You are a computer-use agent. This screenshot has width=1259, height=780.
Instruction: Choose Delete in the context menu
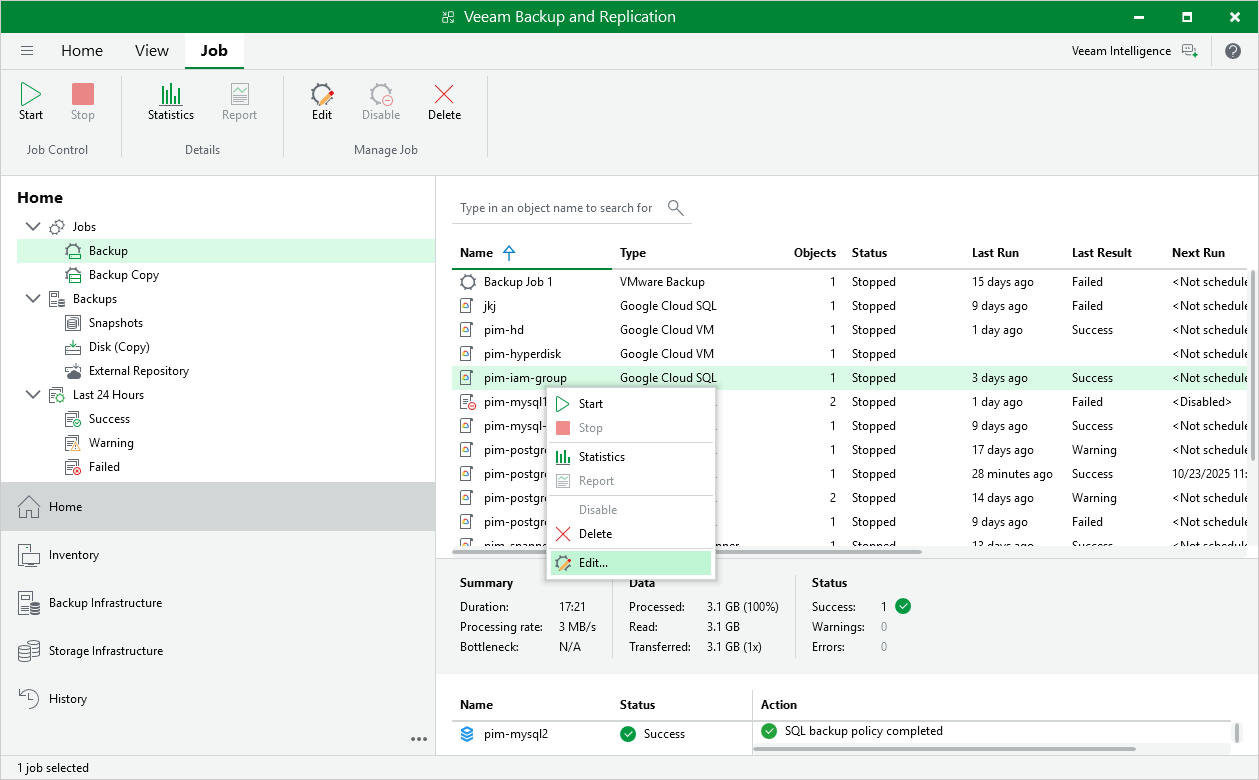[x=630, y=534]
